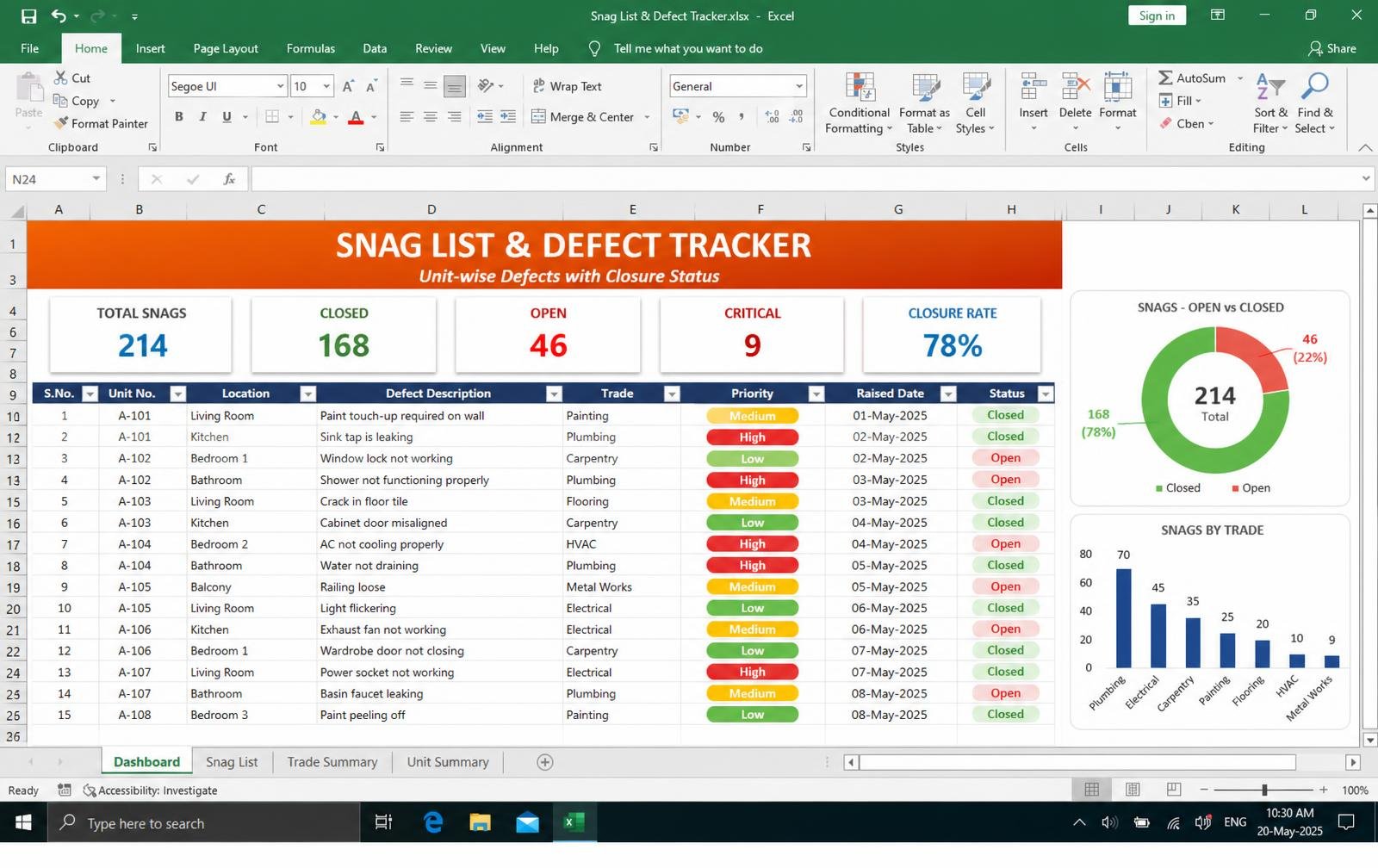Viewport: 1378px width, 868px height.
Task: Switch to the Insert ribbon tab
Action: point(150,48)
